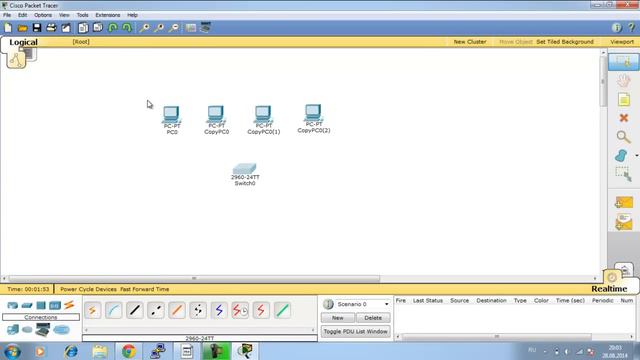Open the Drawing Palette icon
The width and height of the screenshot is (640, 360).
point(191,28)
